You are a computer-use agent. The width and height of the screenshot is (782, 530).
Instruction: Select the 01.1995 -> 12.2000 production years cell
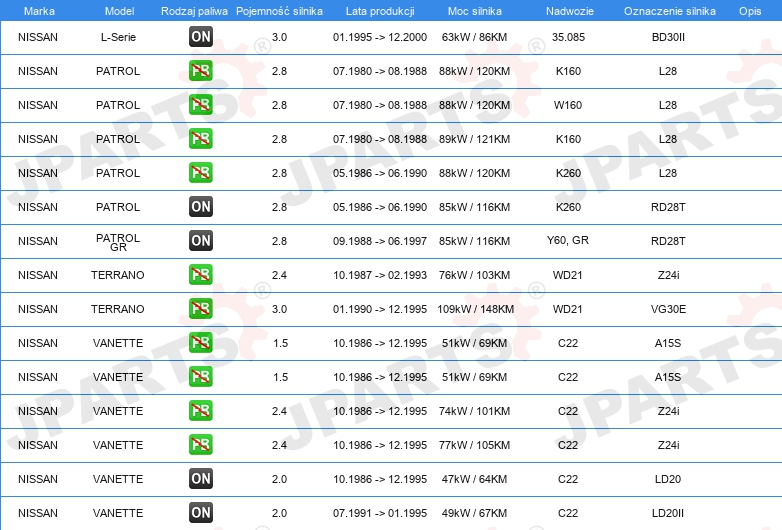[x=380, y=37]
